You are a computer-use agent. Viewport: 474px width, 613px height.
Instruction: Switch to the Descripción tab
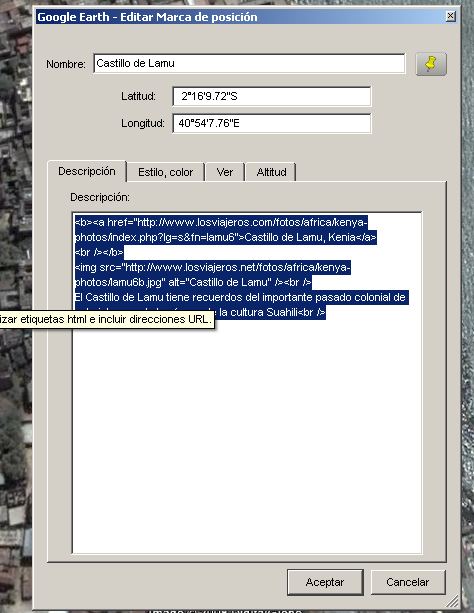coord(87,171)
